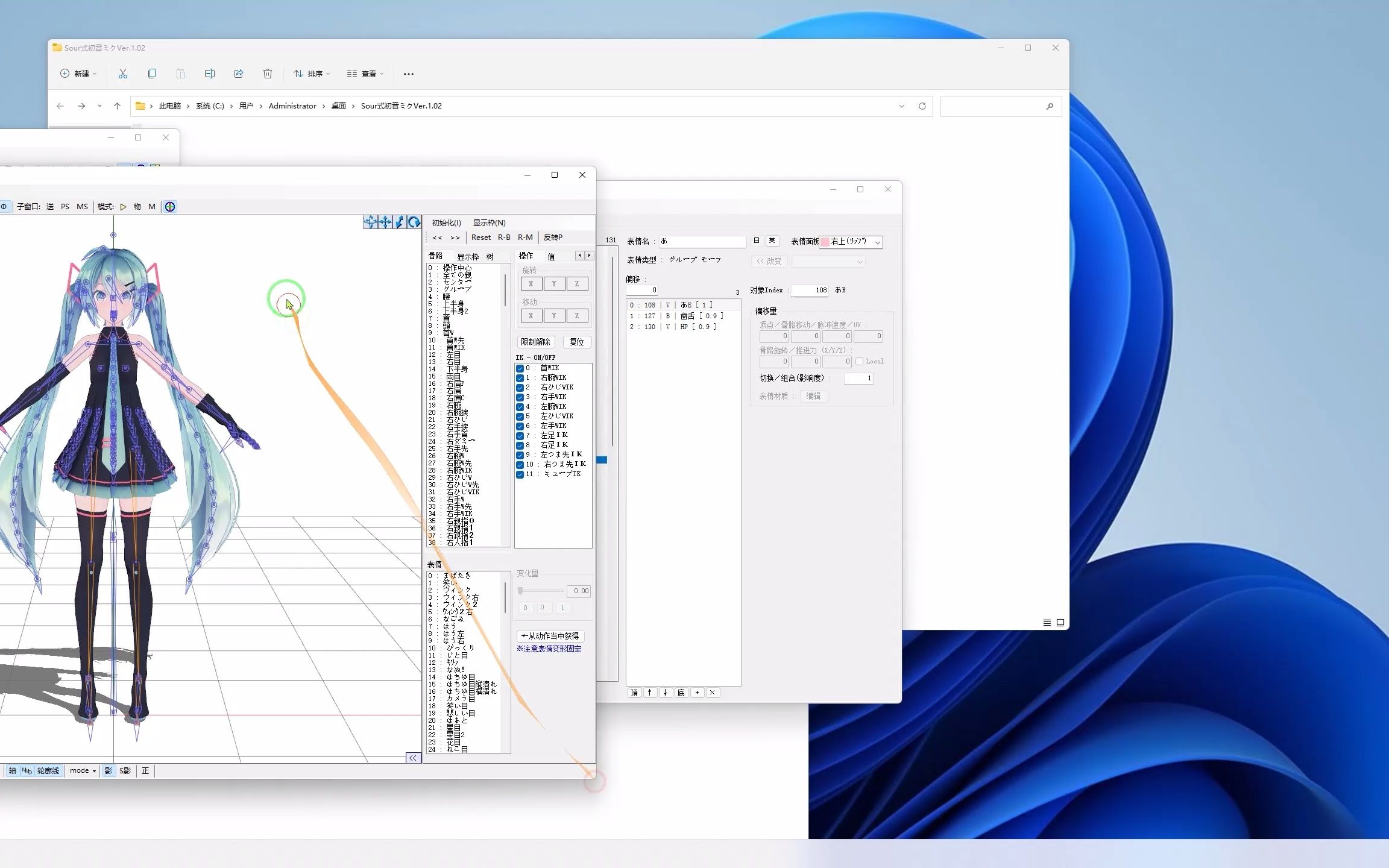Viewport: 1389px width, 868px height.
Task: Click the Paste icon in File Explorer
Action: [x=181, y=74]
